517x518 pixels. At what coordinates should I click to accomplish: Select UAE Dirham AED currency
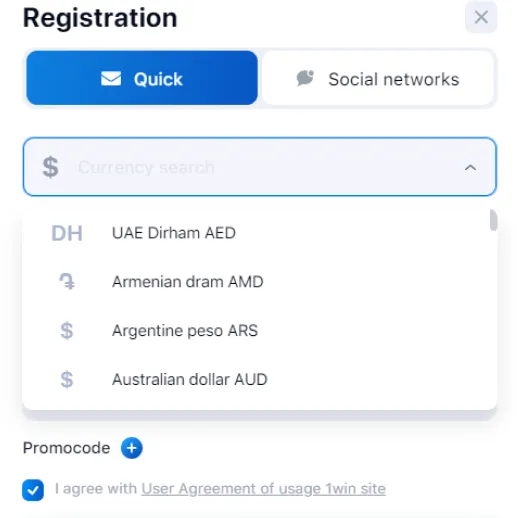point(259,233)
